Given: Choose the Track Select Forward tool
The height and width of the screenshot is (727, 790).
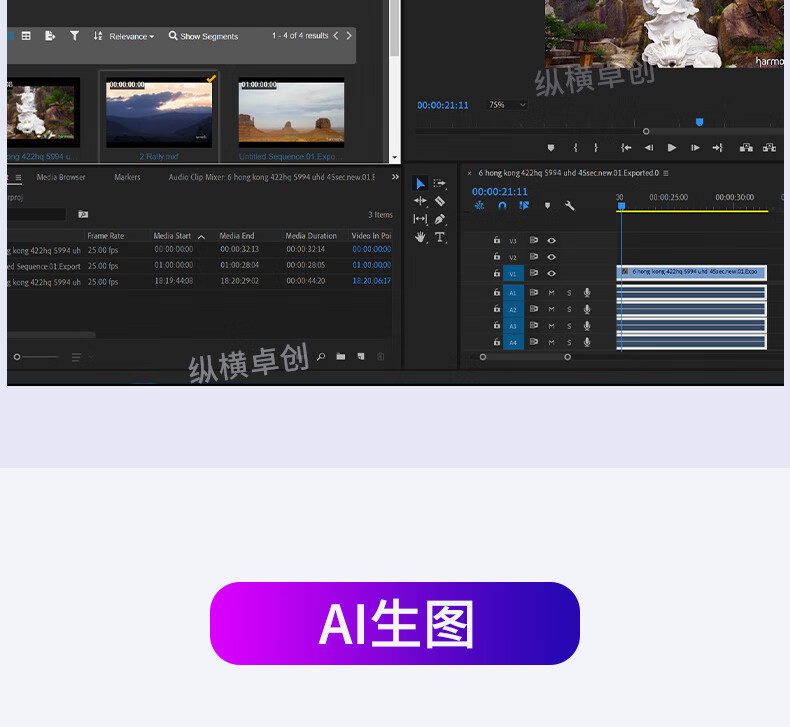Looking at the screenshot, I should tap(440, 183).
